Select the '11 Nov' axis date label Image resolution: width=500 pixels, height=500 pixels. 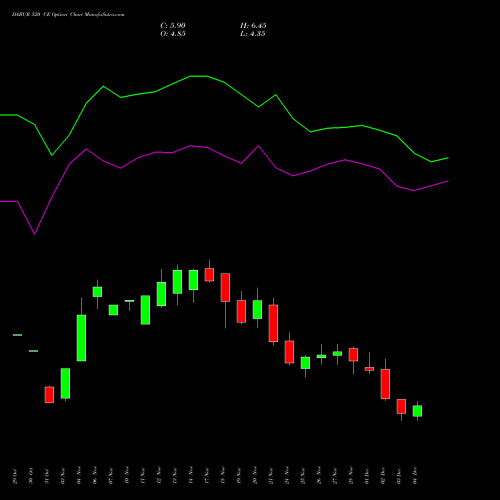coord(143,476)
